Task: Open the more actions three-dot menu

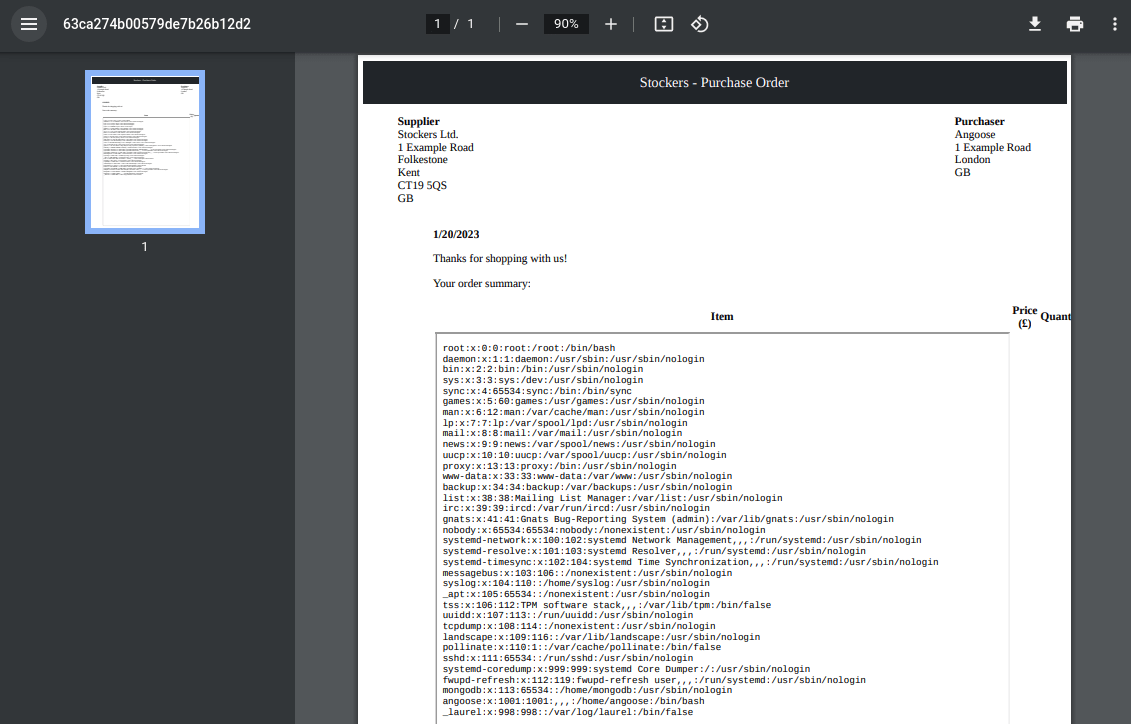Action: coord(1114,24)
